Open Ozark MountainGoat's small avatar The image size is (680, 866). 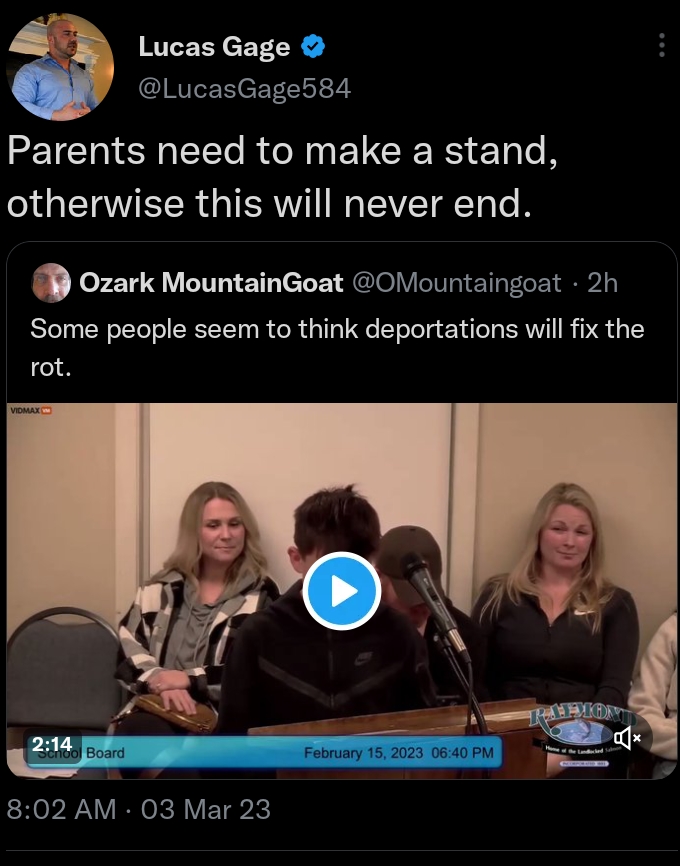pos(51,283)
